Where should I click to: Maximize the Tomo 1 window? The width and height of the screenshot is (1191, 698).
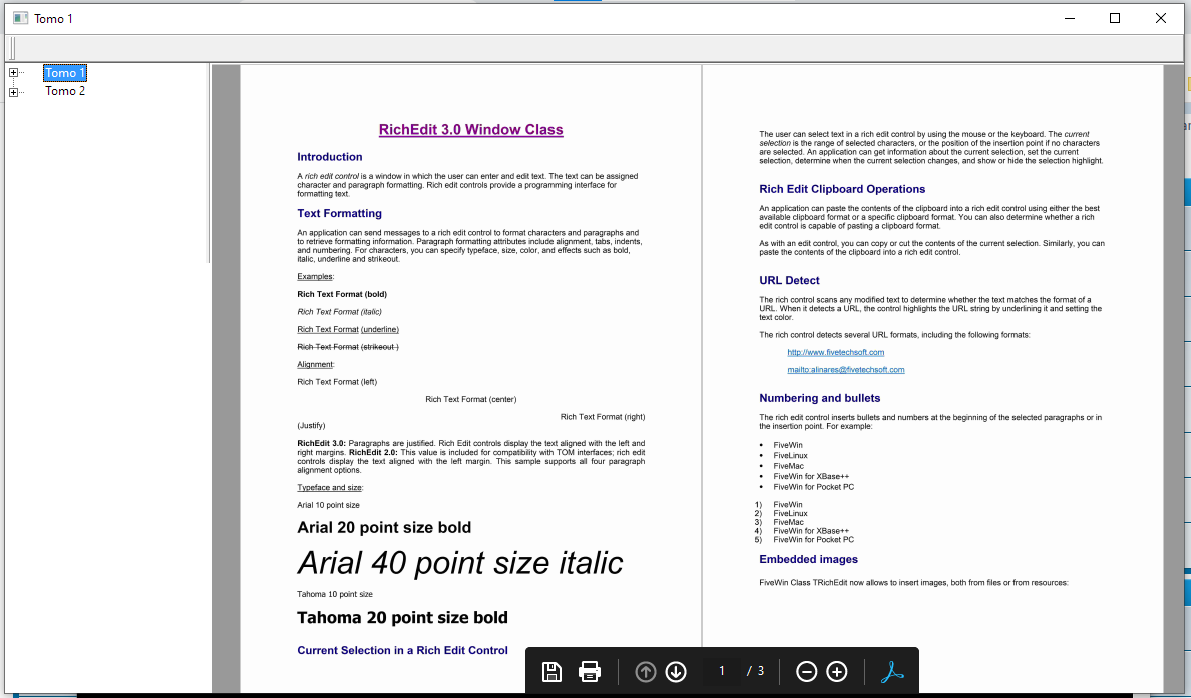tap(1115, 18)
